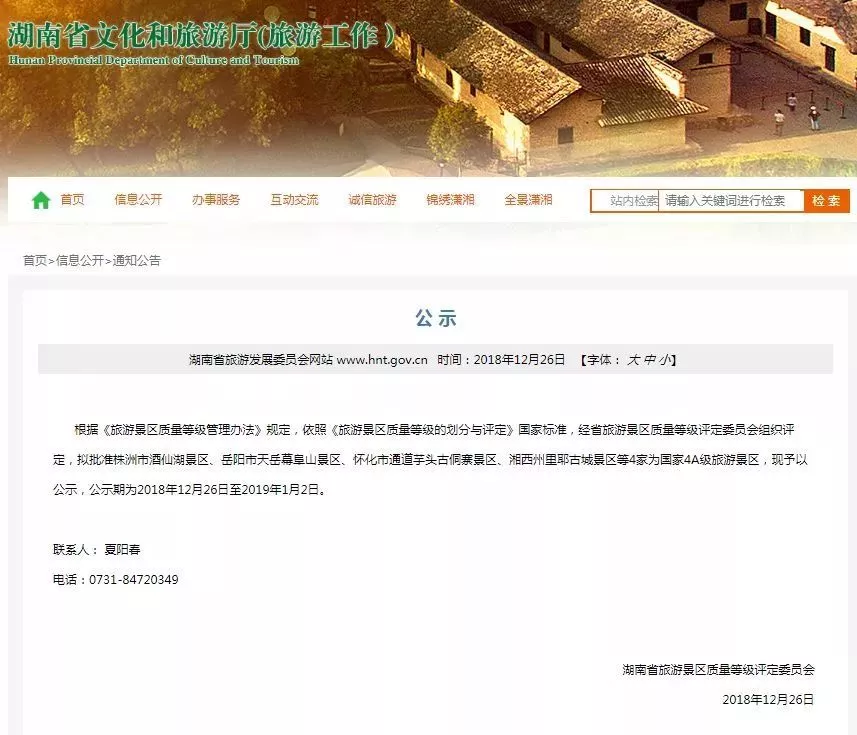Open 全景潇湘 from the navigation bar
The image size is (857, 735).
pyautogui.click(x=528, y=200)
